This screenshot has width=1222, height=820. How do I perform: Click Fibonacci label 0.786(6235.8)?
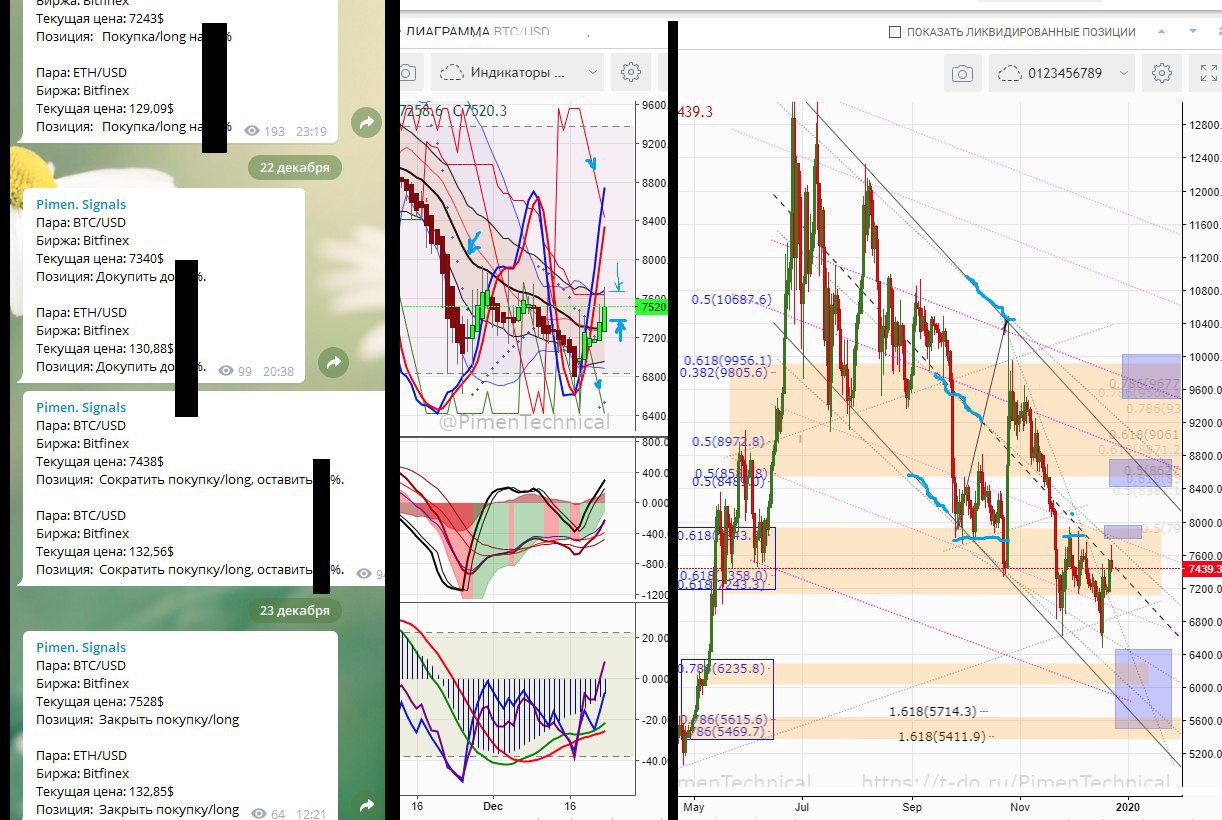(724, 668)
